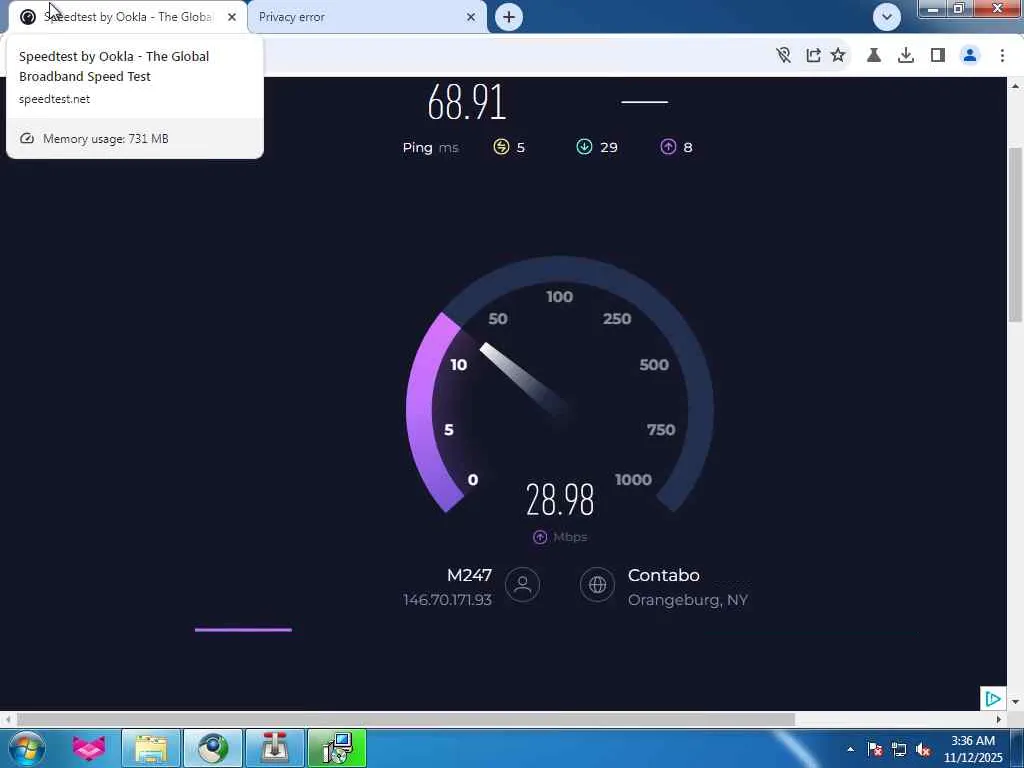Click the vertical scrollbar down arrow
Screen dimensions: 1024x768
click(1016, 702)
